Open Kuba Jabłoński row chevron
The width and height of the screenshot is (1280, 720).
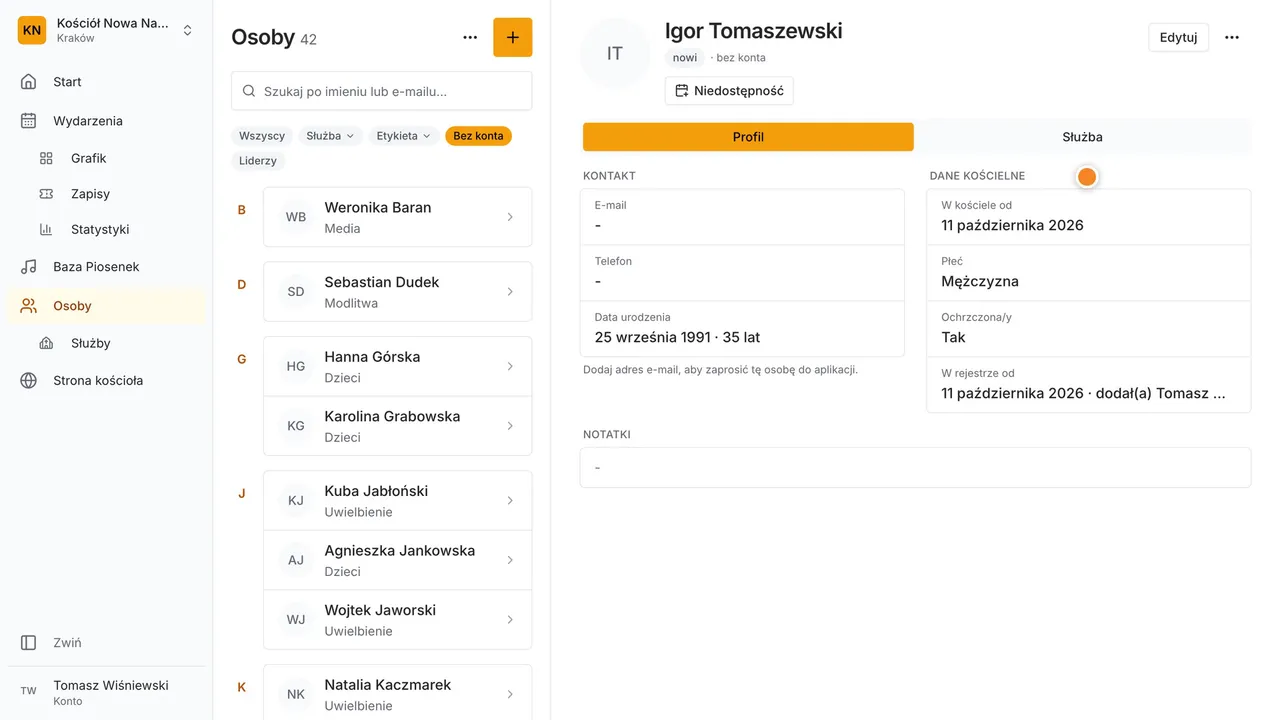coord(510,500)
